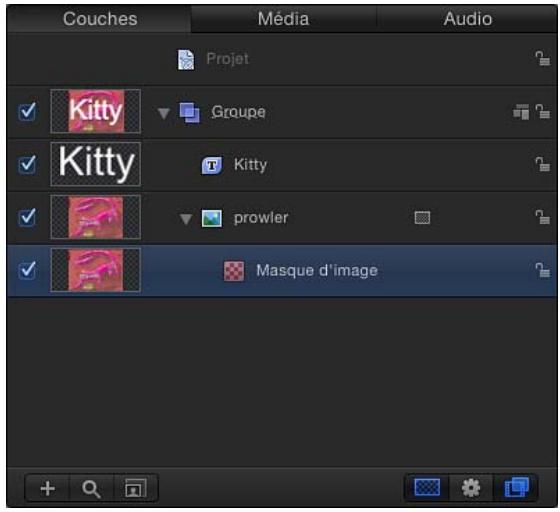The image size is (560, 512).
Task: Toggle the lock on the Projet row
Action: click(542, 59)
